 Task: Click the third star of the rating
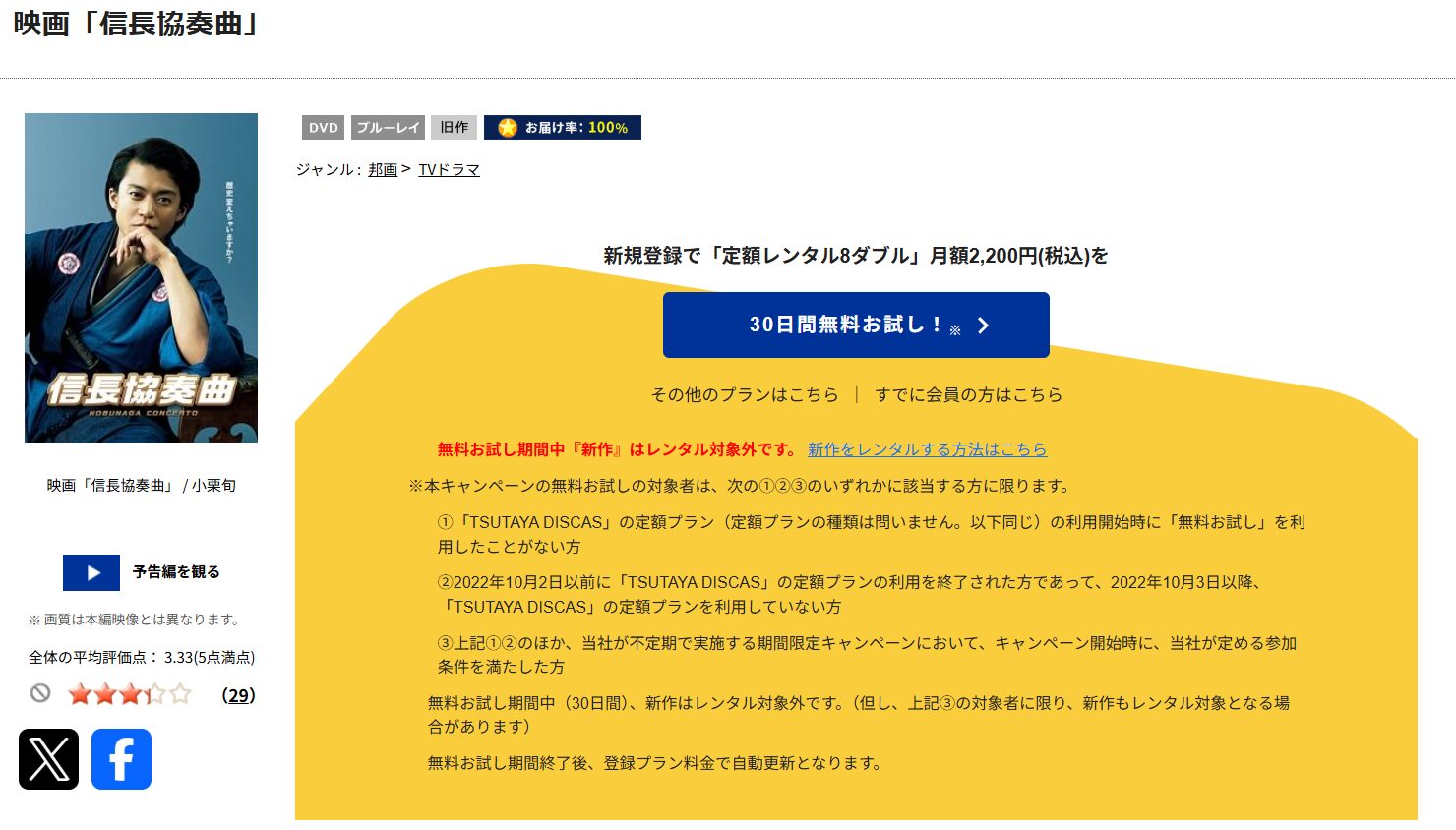(x=134, y=694)
